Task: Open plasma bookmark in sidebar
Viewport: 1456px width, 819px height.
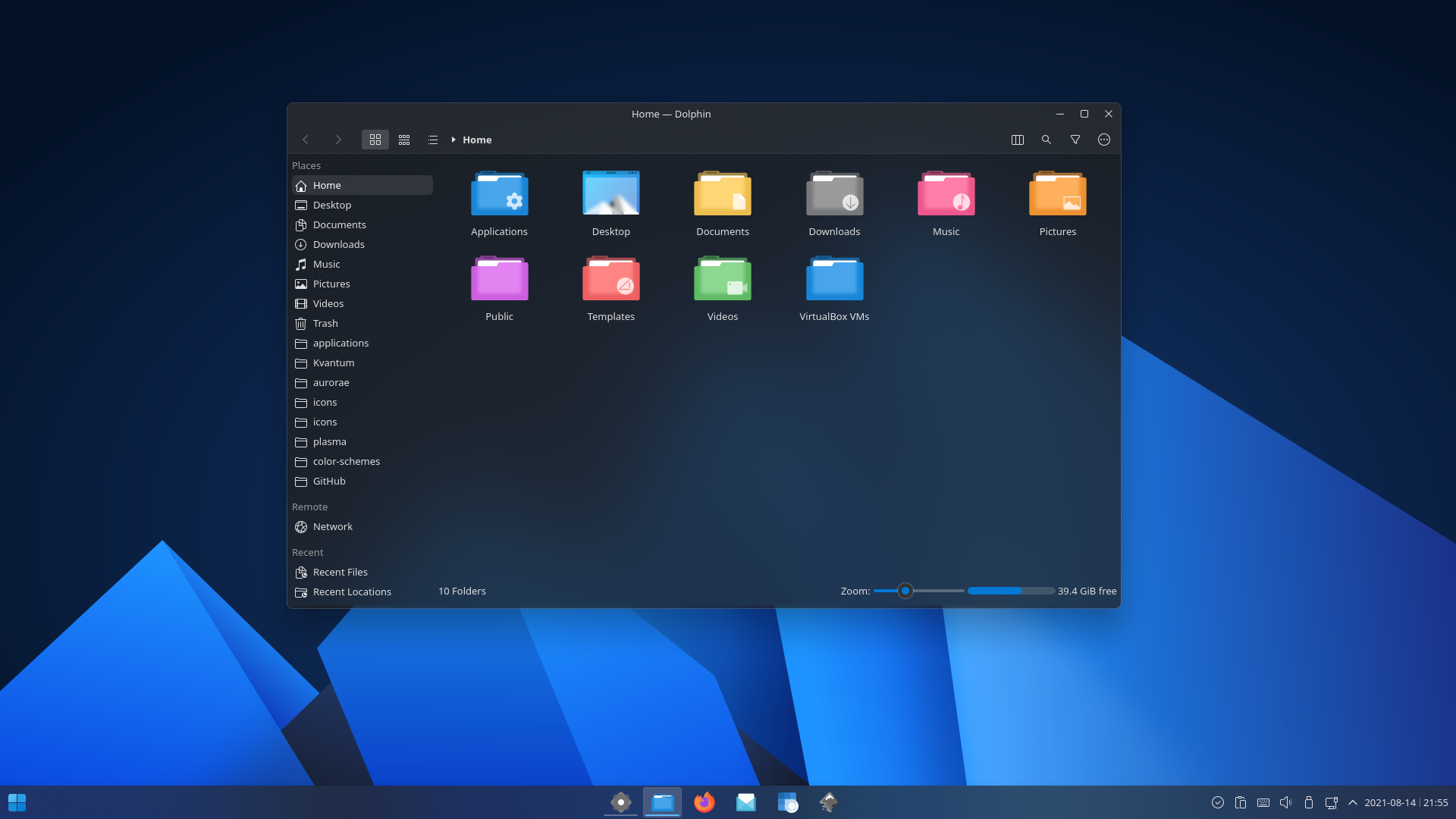Action: coord(362,441)
